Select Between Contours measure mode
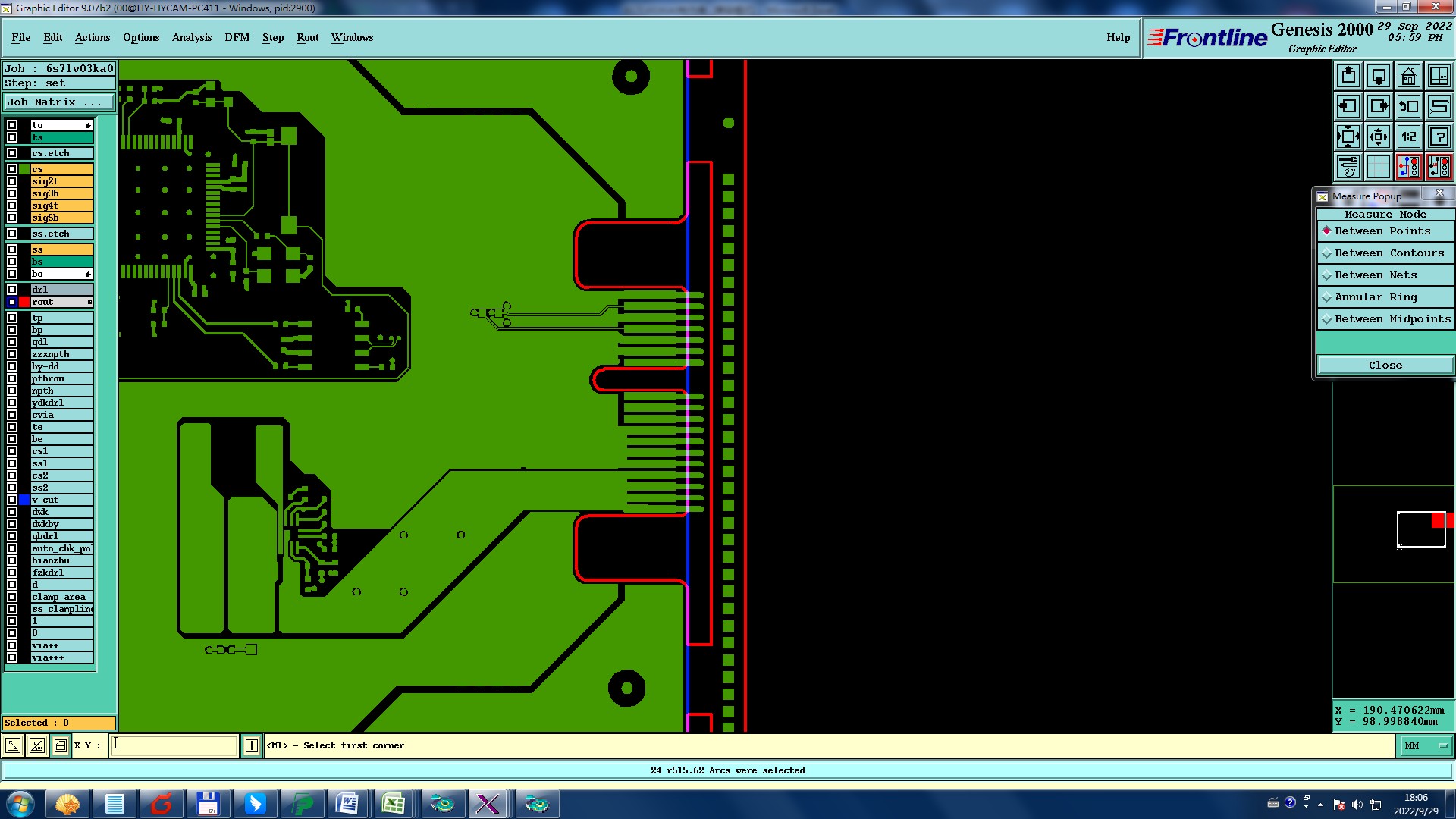 [1389, 253]
